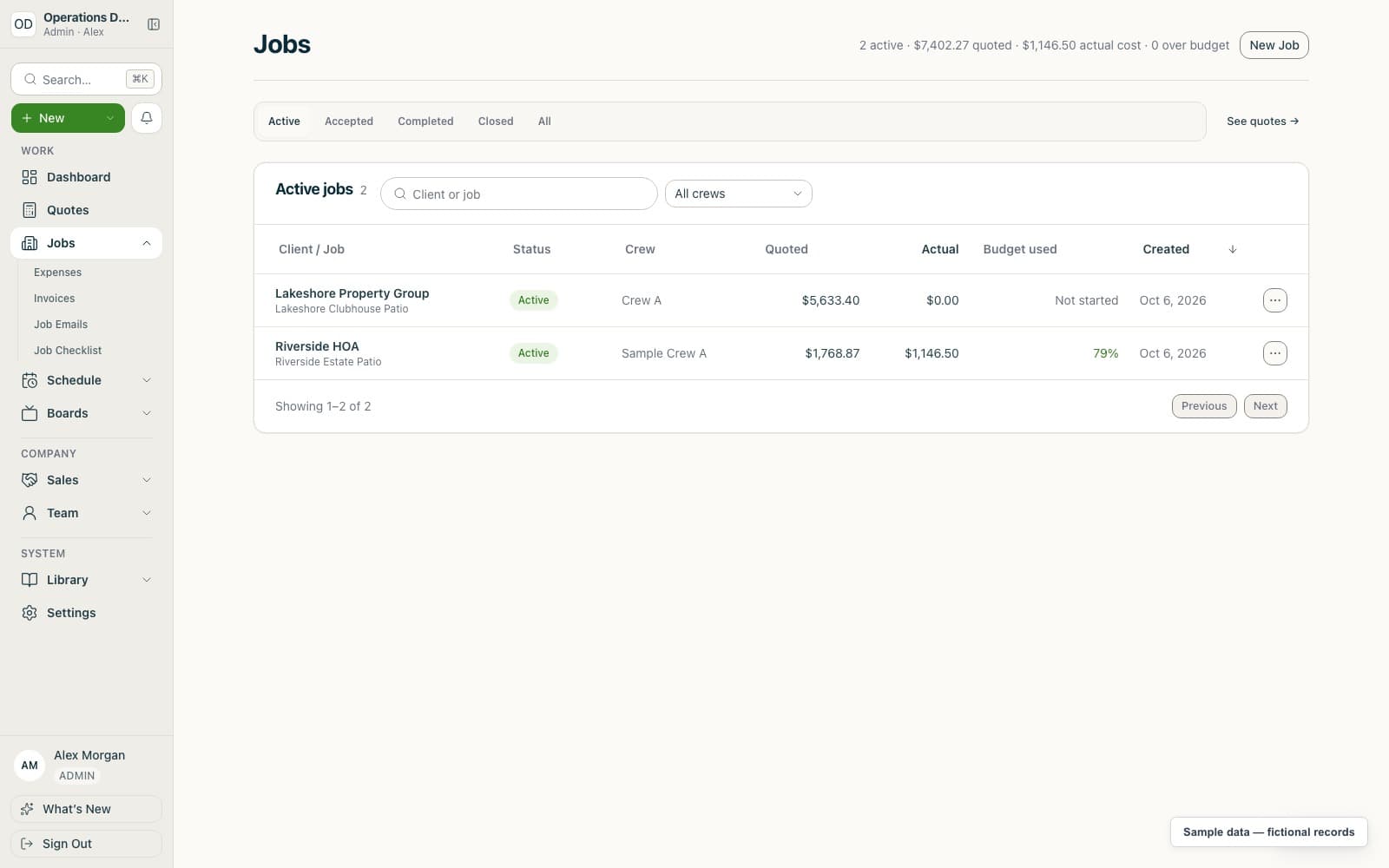The width and height of the screenshot is (1389, 868).
Task: Click the Jobs building icon
Action: coord(30,243)
